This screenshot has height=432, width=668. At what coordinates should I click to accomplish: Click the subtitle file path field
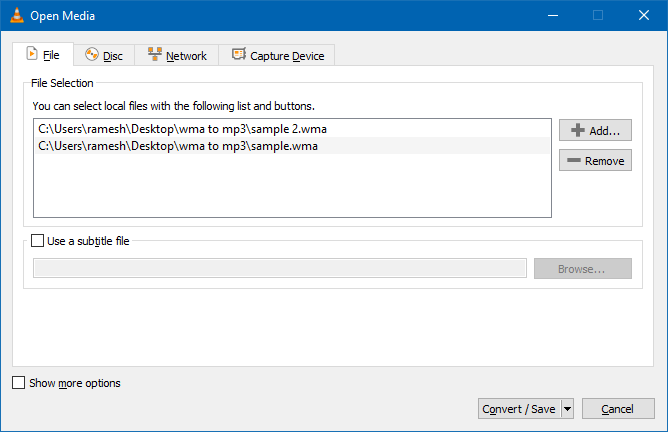[x=280, y=268]
